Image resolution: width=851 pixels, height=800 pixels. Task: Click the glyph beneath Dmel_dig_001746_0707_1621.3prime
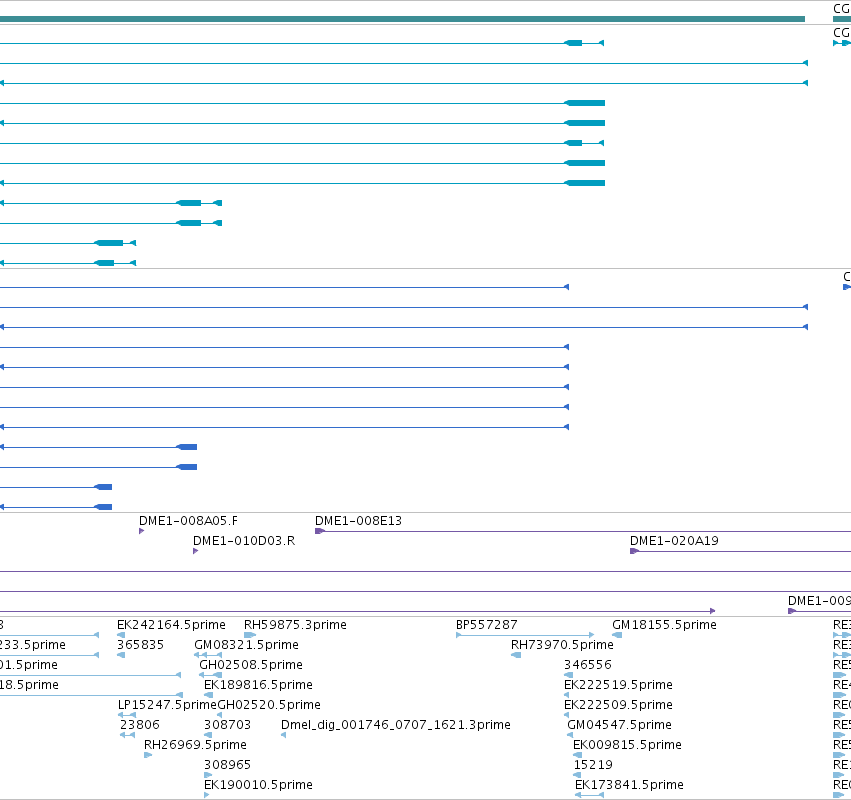tap(283, 735)
